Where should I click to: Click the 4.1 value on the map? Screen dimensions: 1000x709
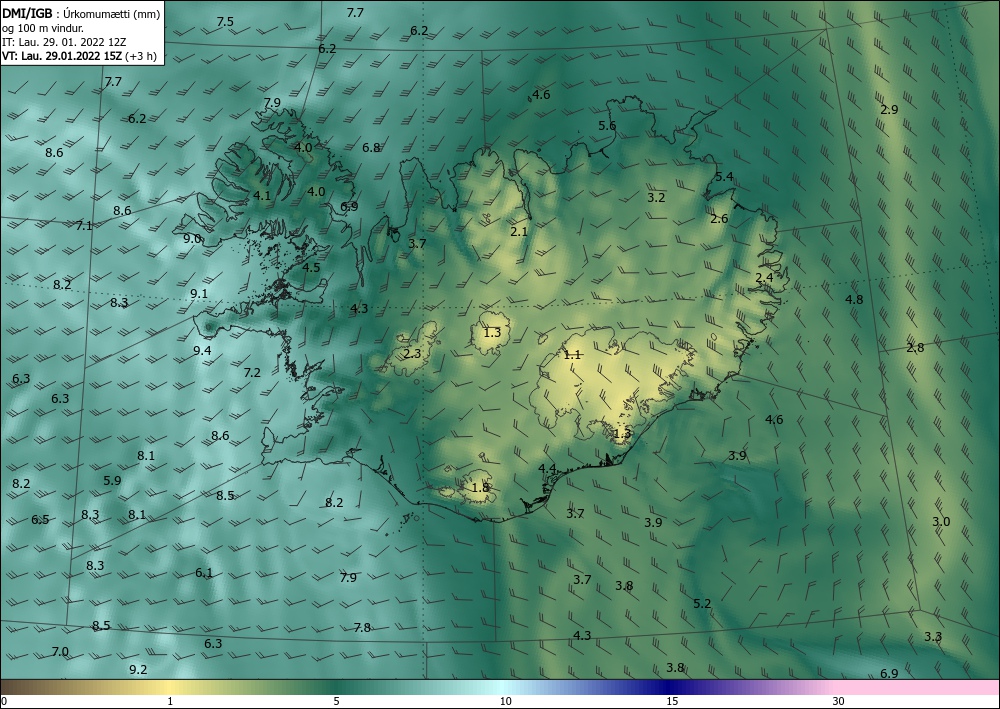tap(262, 196)
